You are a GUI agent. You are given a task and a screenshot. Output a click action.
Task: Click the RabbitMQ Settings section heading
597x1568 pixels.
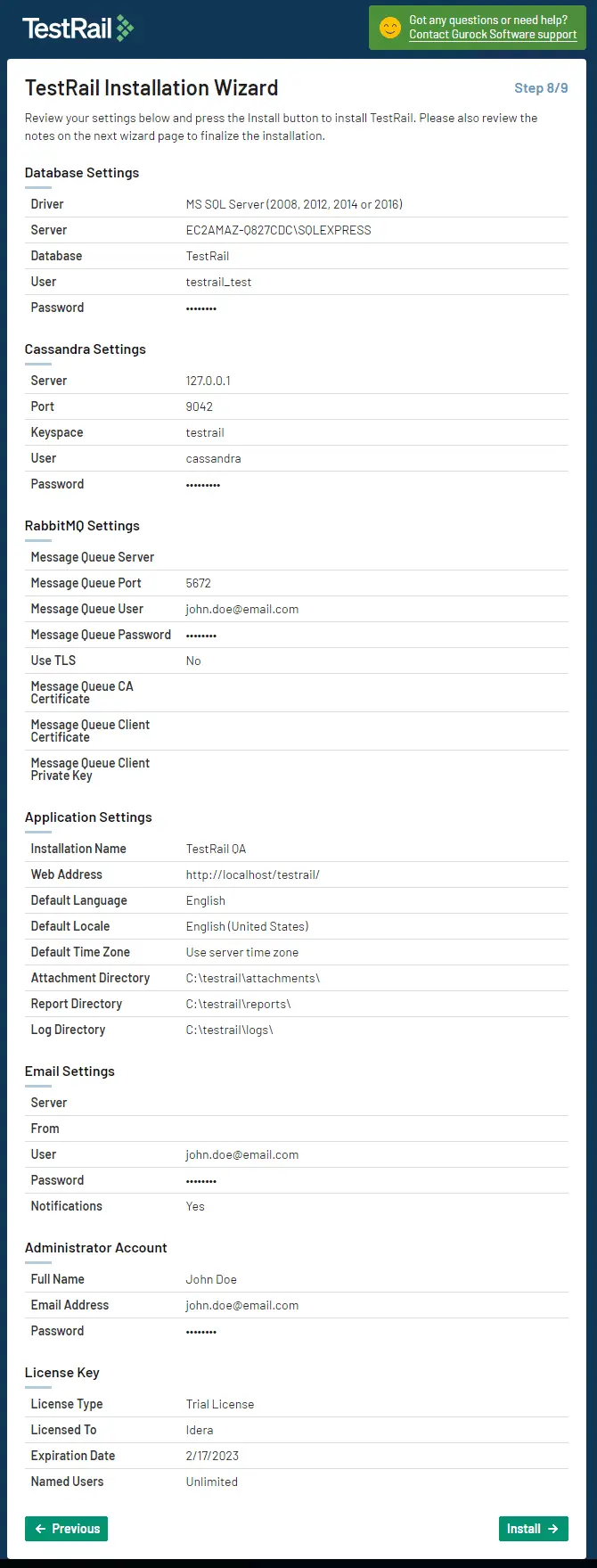tap(82, 526)
